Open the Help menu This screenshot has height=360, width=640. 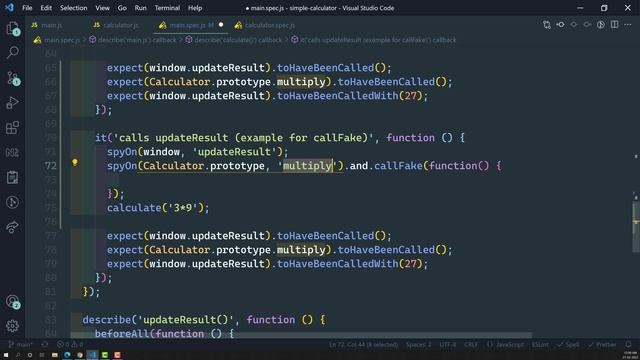(x=195, y=8)
